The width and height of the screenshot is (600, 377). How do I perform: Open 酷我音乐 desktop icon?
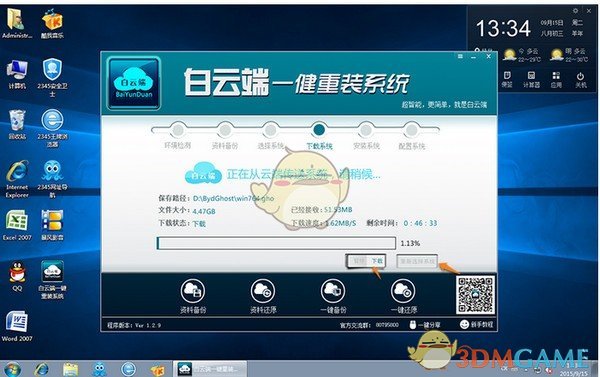tap(52, 24)
